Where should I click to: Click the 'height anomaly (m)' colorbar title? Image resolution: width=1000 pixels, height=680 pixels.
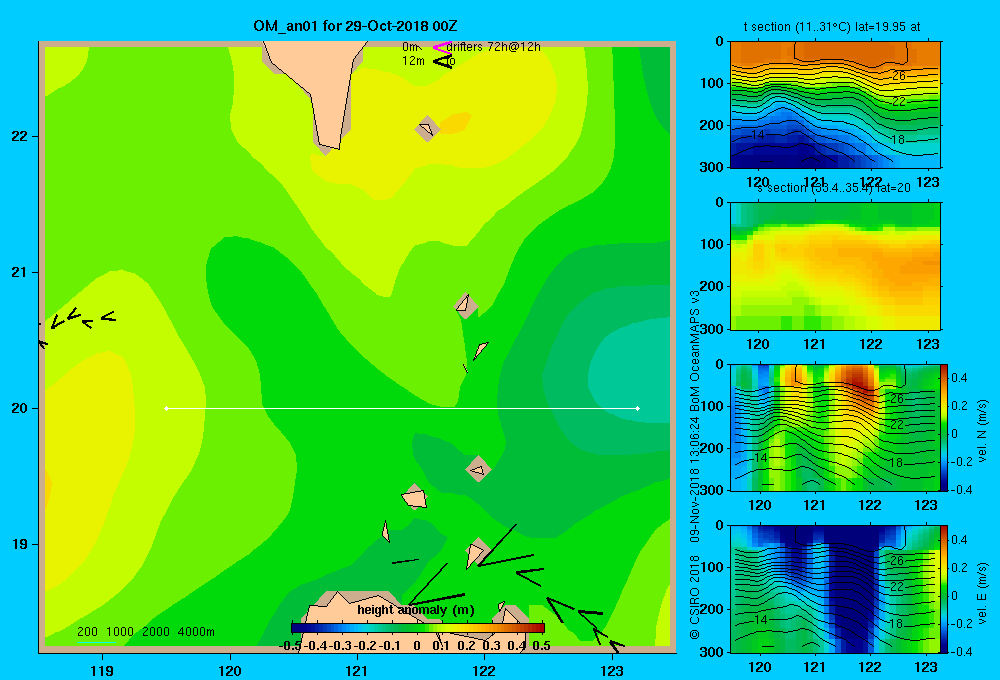pos(416,610)
